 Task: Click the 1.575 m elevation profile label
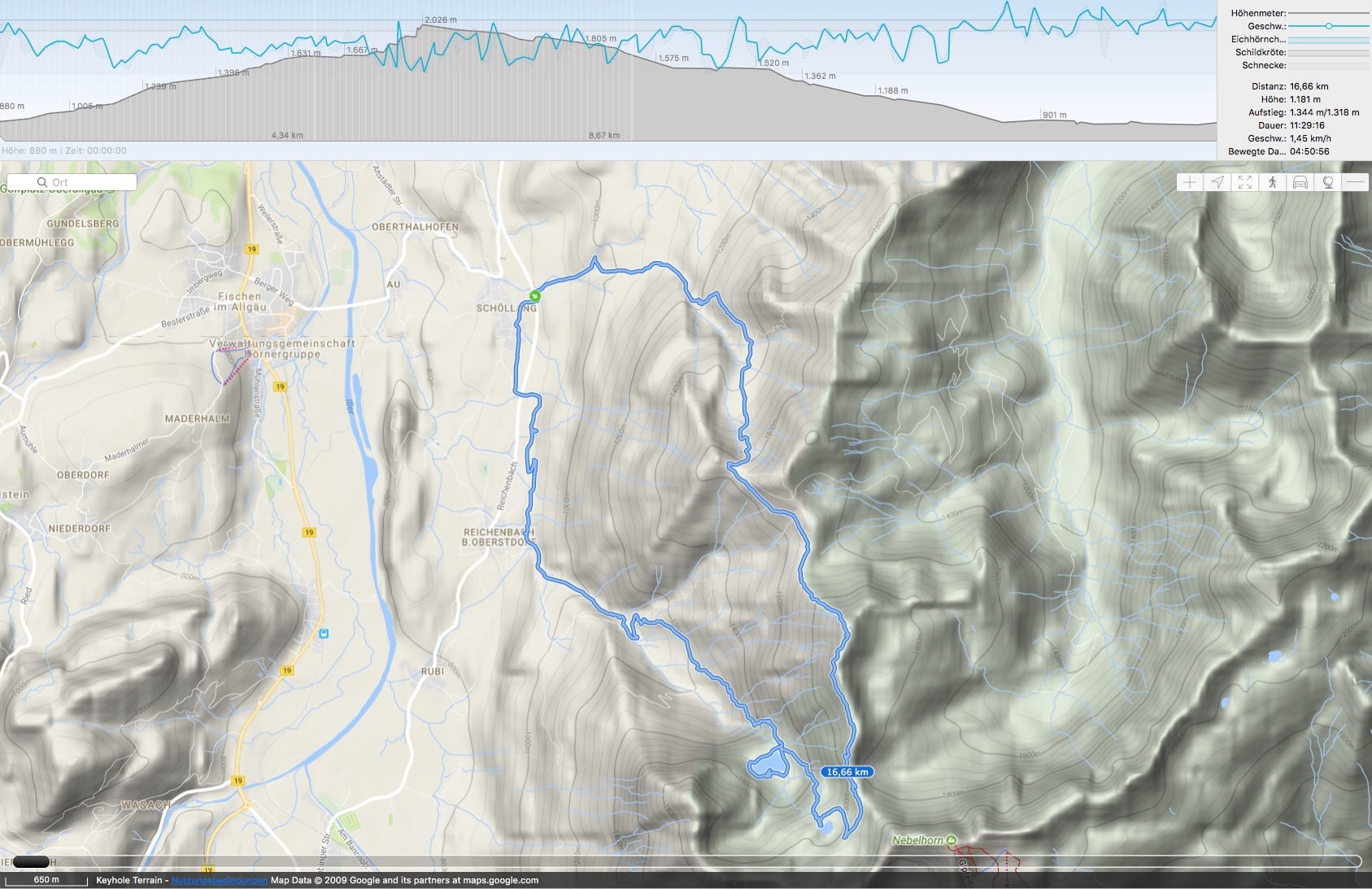(673, 58)
